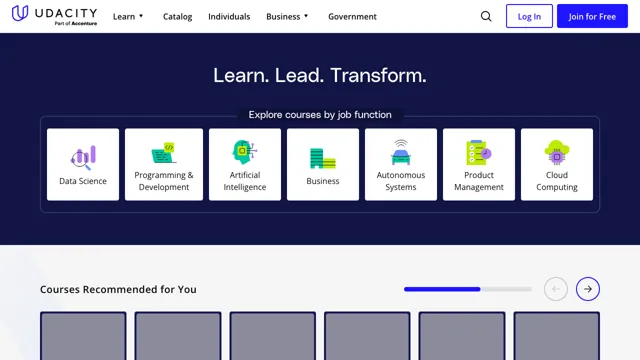Select the Business job function label
The image size is (640, 360).
tap(322, 181)
